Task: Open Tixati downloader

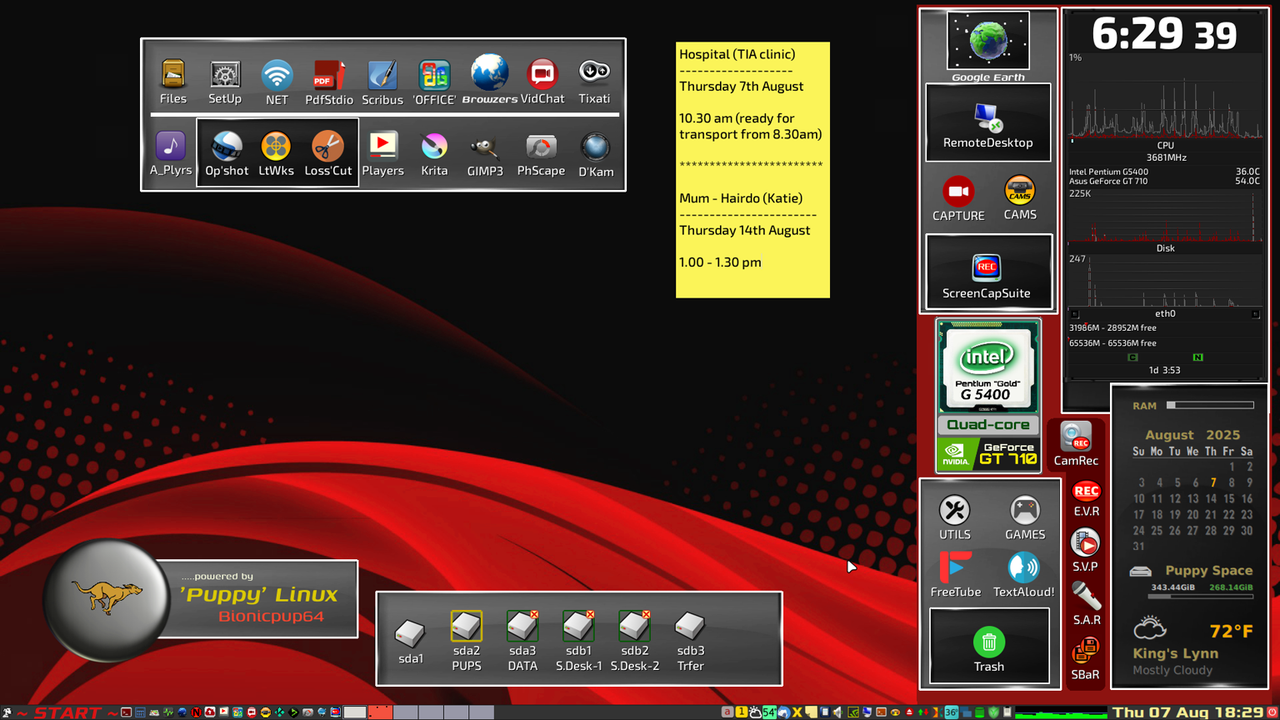Action: point(594,72)
